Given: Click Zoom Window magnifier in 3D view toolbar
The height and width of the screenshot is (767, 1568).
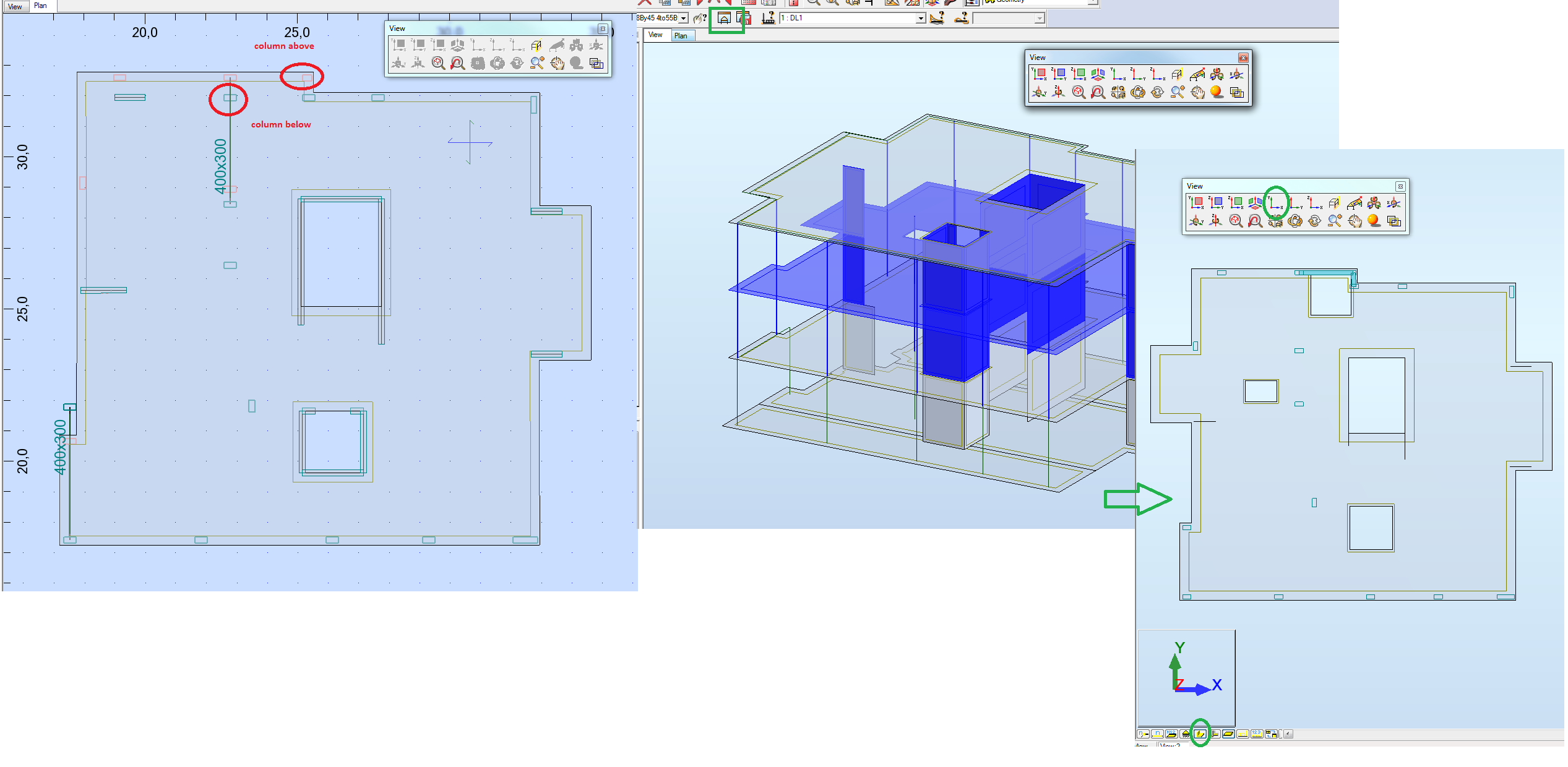Looking at the screenshot, I should point(1177,92).
